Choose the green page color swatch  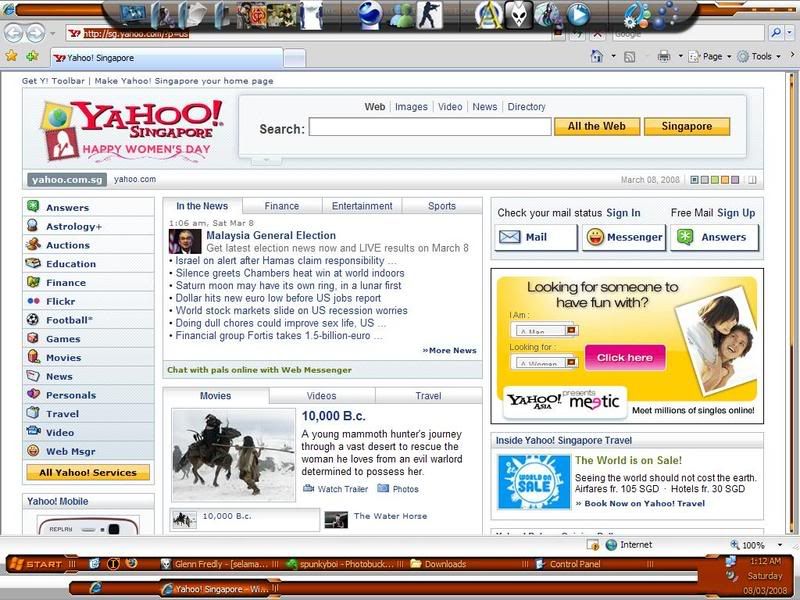pyautogui.click(x=715, y=180)
